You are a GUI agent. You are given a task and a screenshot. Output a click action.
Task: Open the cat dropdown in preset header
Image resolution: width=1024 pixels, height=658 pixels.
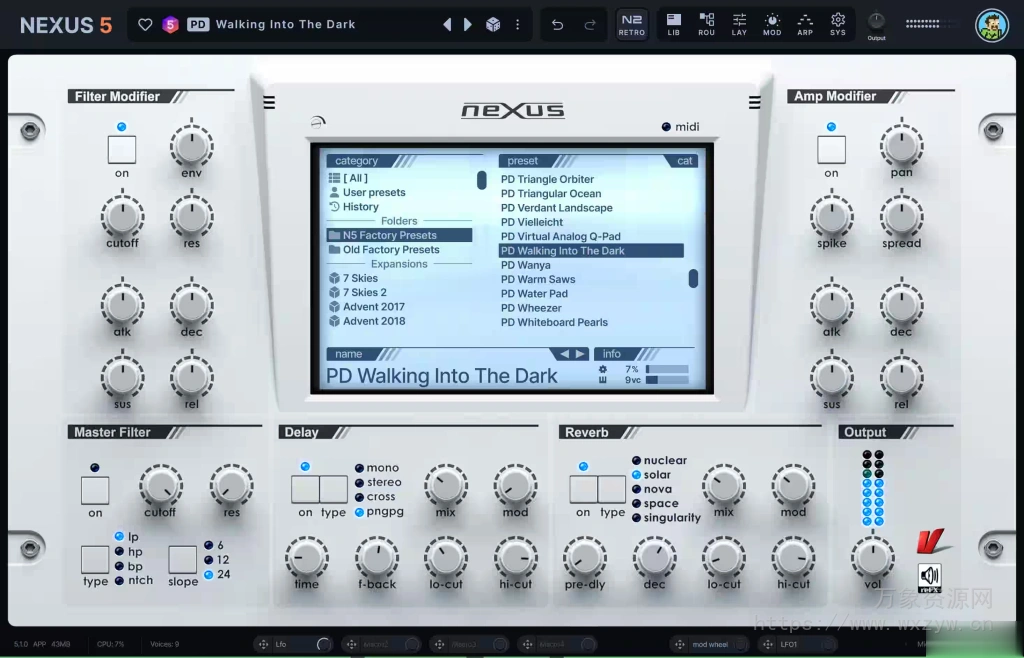pos(685,160)
